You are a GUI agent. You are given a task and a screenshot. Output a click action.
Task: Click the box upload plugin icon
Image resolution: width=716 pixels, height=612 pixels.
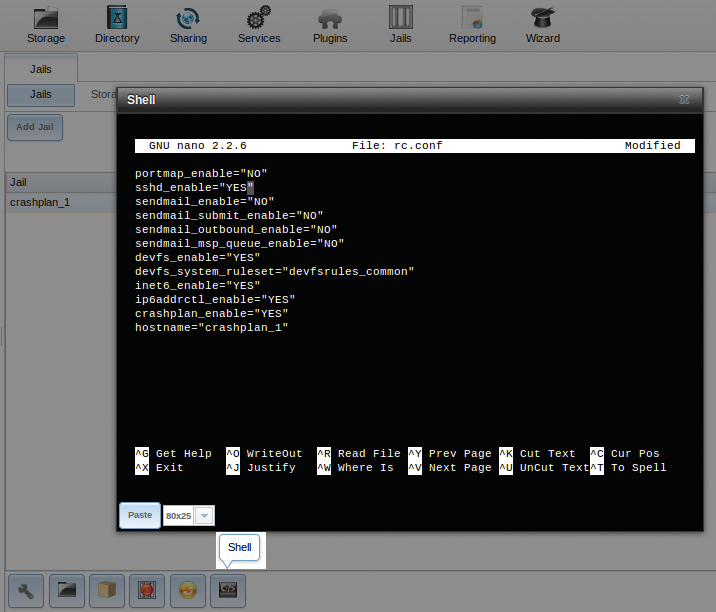coord(107,591)
